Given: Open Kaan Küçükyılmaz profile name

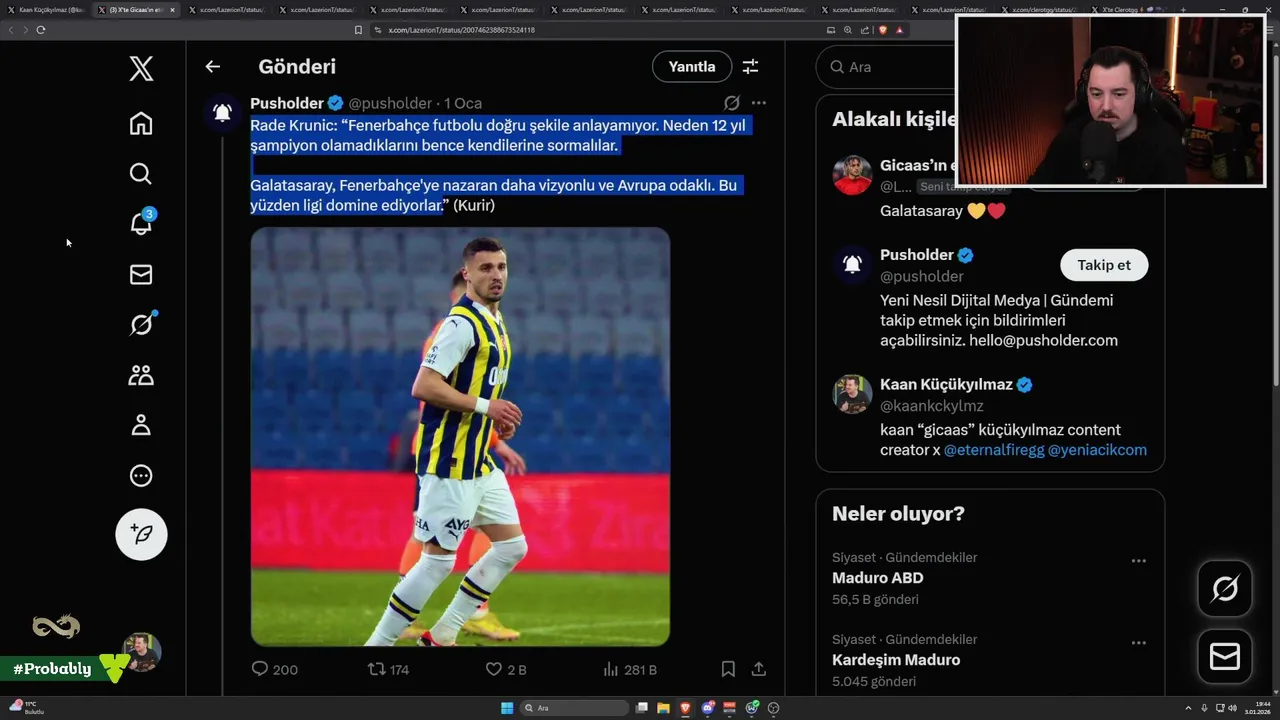Looking at the screenshot, I should 946,385.
